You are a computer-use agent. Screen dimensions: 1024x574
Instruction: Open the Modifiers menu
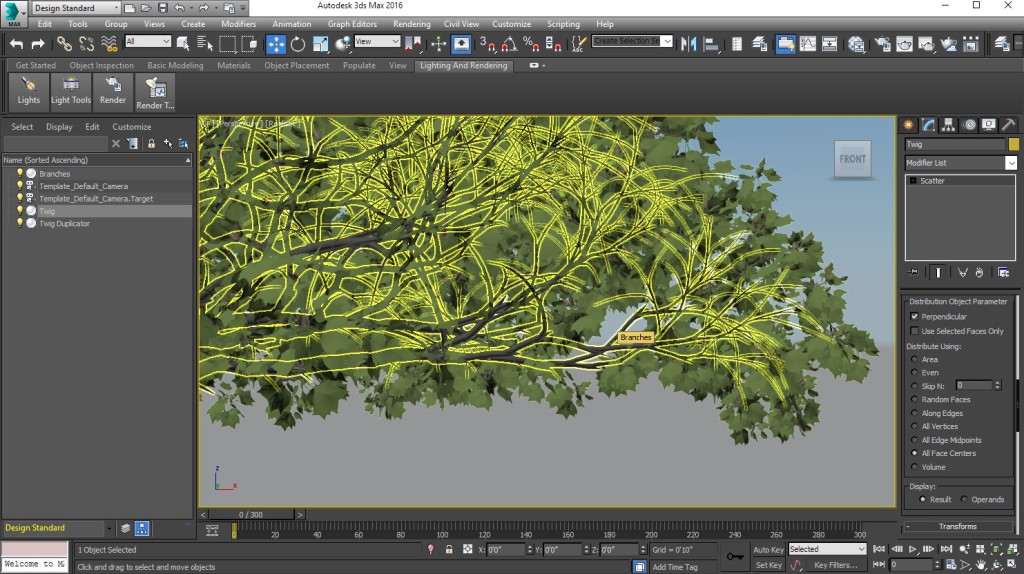238,24
